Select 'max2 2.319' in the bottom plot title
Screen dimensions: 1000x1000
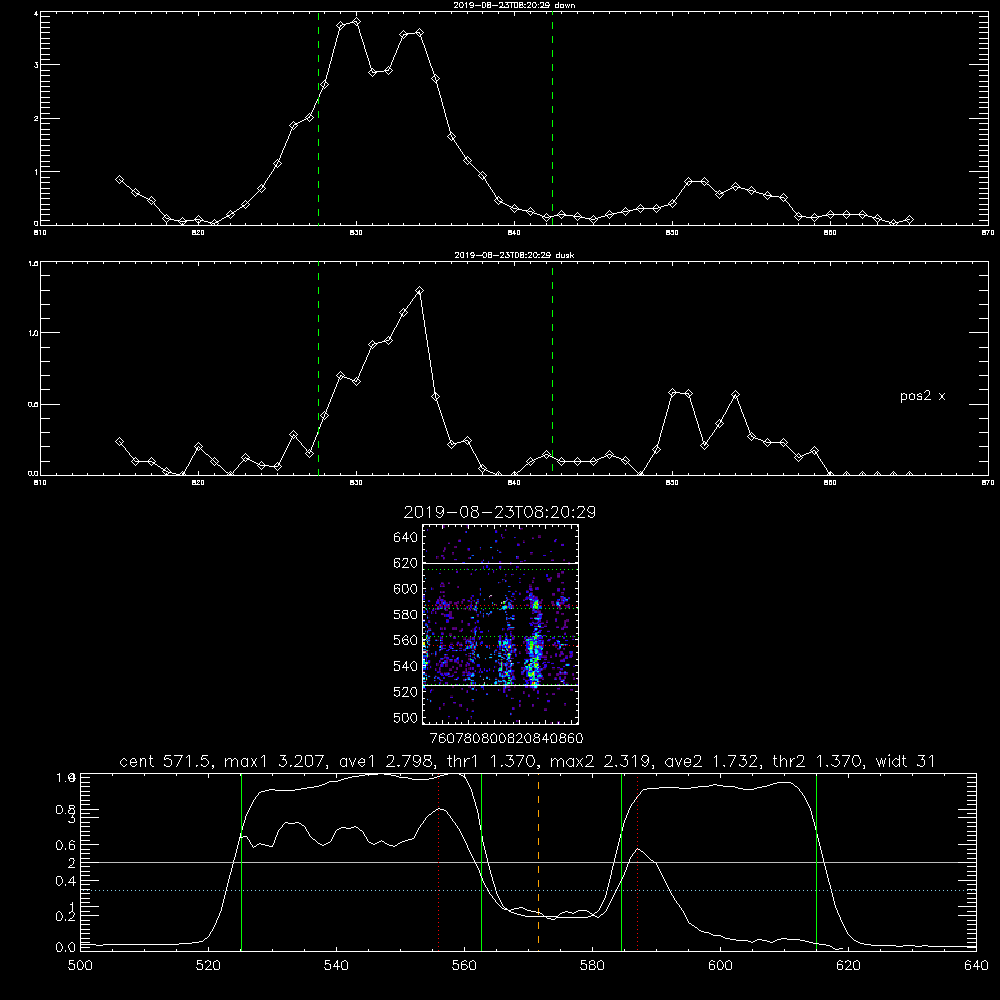[x=599, y=761]
